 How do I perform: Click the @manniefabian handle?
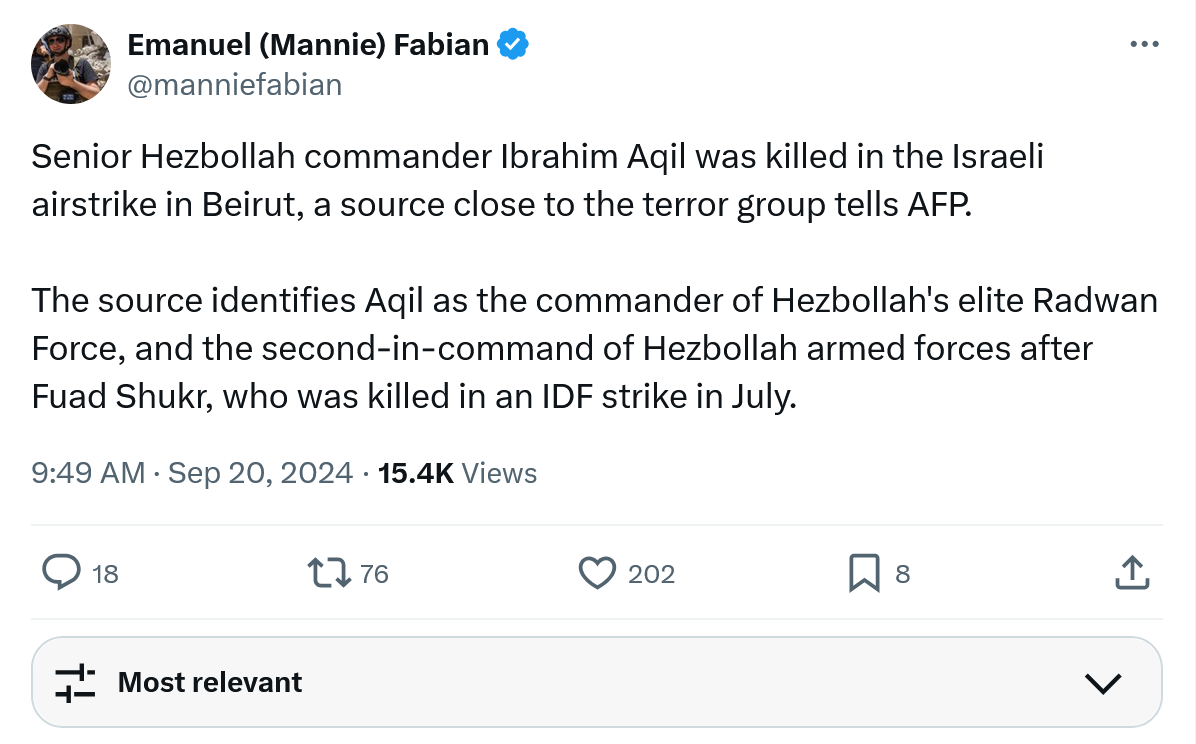(234, 85)
